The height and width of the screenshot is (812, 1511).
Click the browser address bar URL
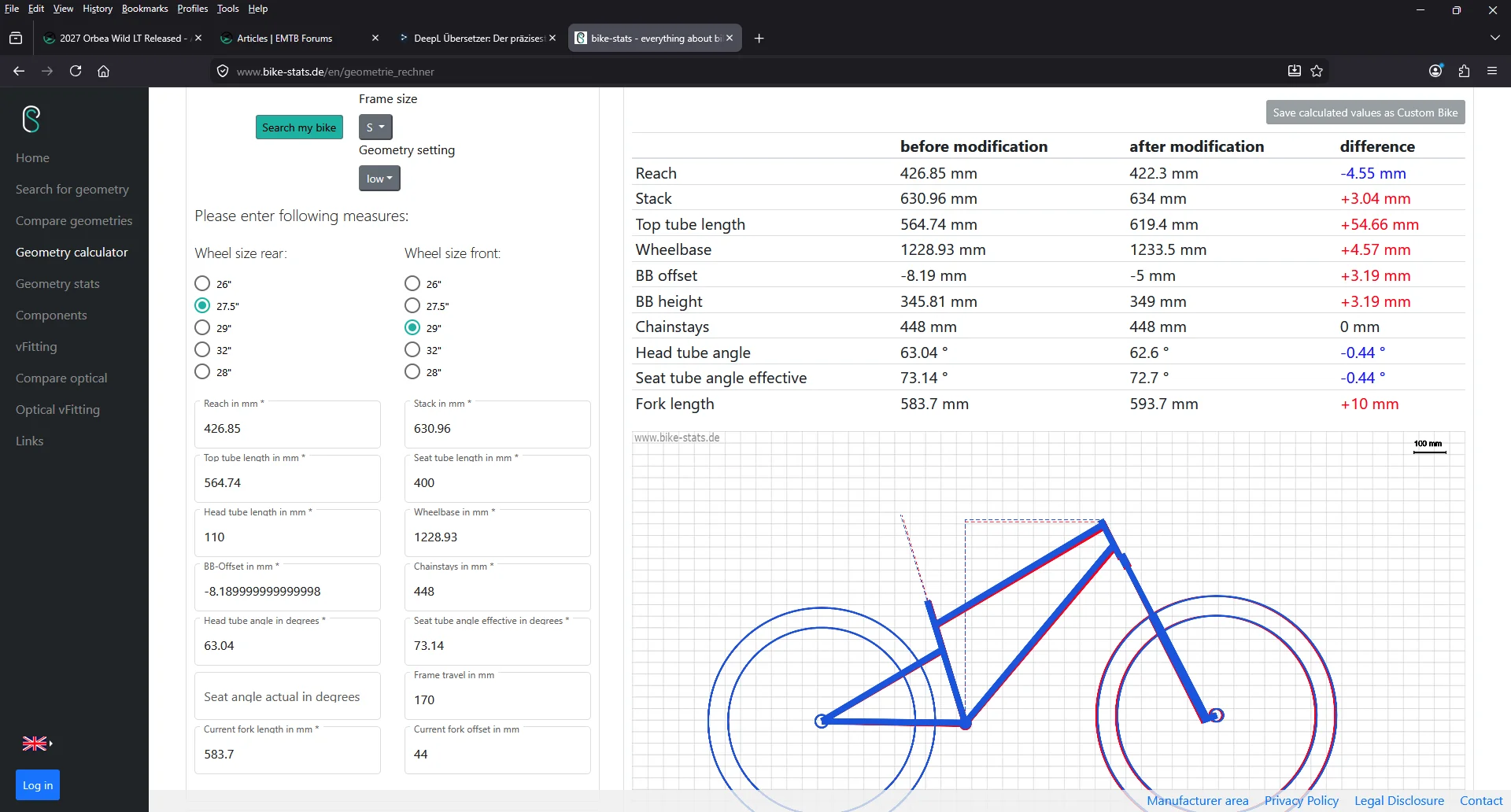click(x=335, y=72)
